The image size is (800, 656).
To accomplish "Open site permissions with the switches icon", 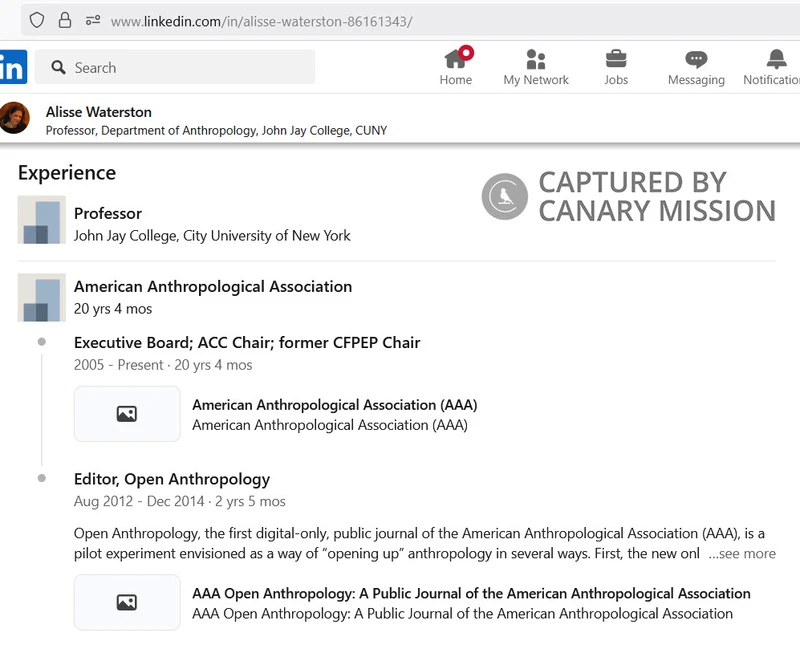I will pos(92,19).
